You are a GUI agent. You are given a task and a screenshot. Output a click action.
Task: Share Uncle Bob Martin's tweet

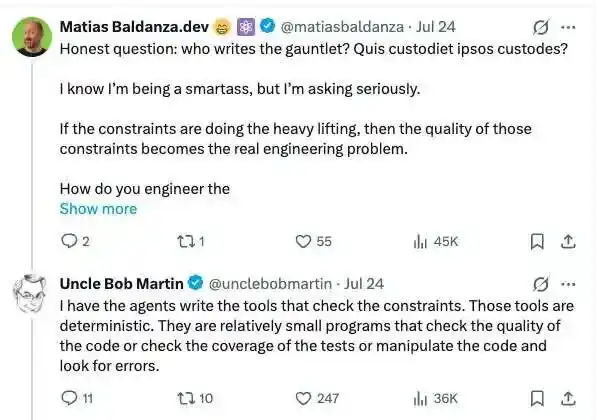point(568,399)
